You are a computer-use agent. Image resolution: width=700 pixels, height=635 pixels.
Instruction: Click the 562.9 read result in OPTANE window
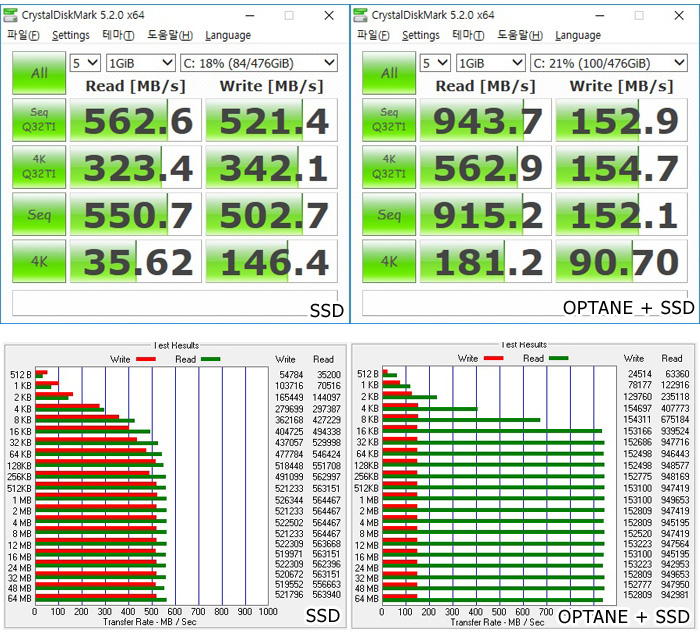coord(486,167)
